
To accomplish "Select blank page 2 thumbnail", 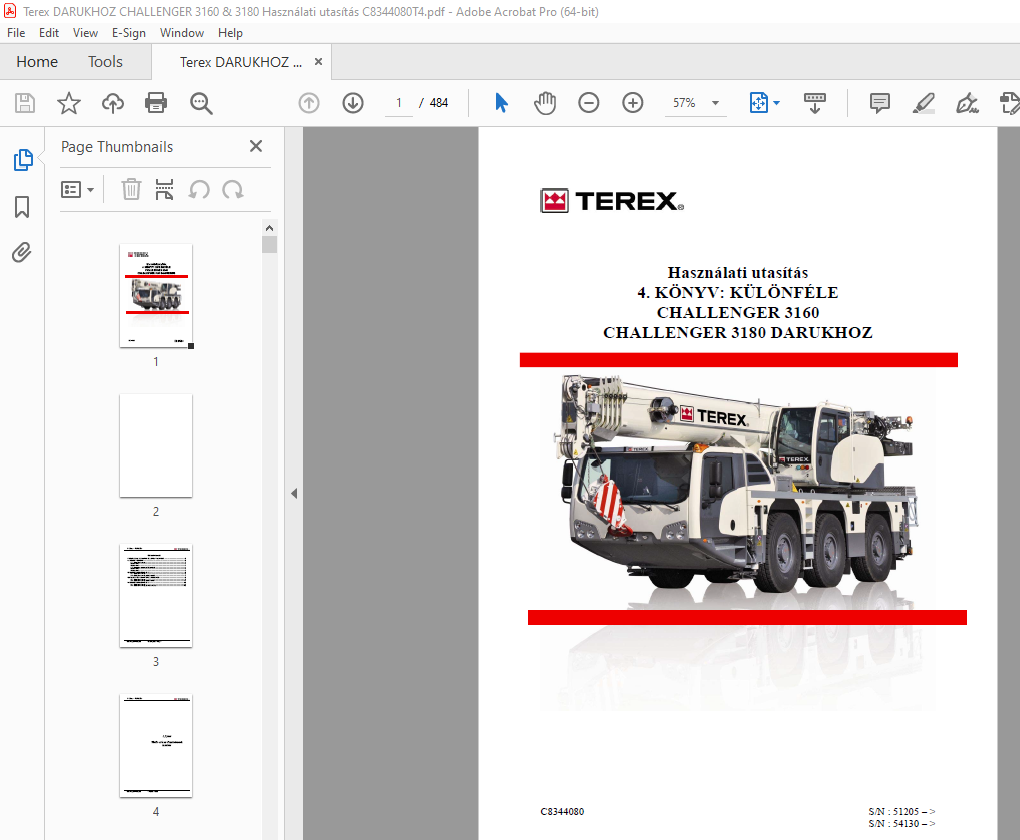I will (156, 446).
